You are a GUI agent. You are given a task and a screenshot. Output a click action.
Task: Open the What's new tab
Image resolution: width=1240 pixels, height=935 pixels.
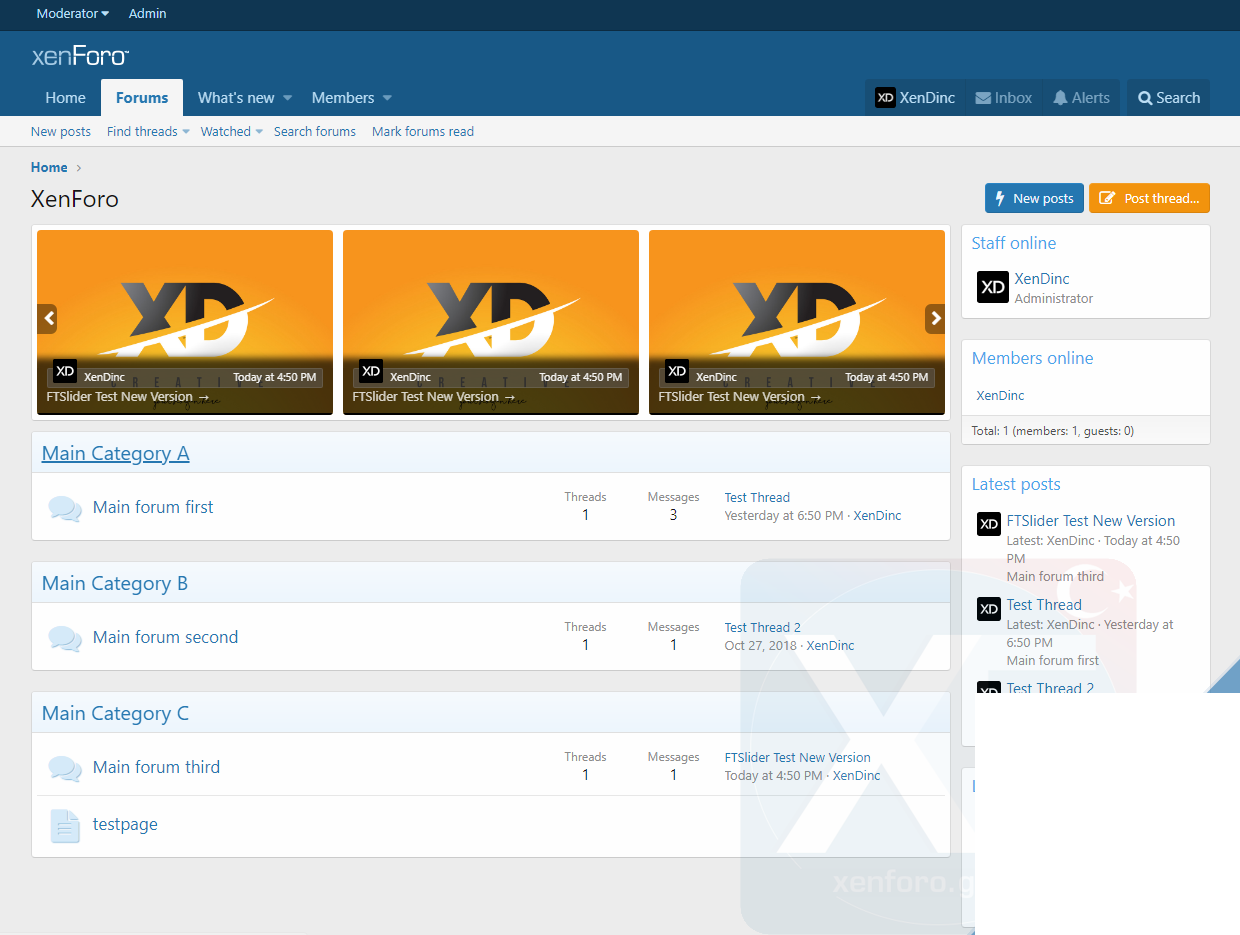point(236,98)
